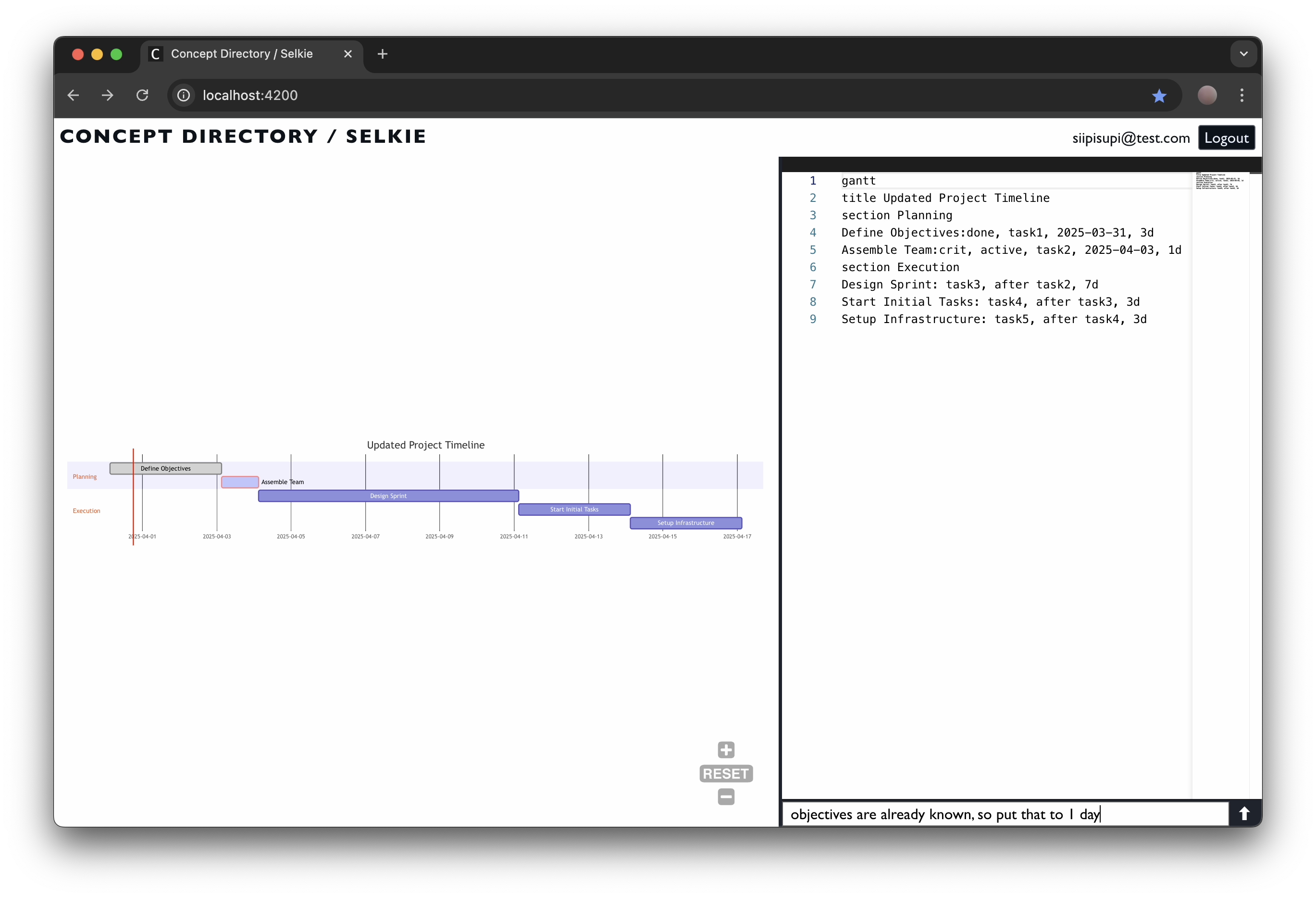Close the Concept Directory / Selkie tab
The height and width of the screenshot is (898, 1316).
pos(348,54)
